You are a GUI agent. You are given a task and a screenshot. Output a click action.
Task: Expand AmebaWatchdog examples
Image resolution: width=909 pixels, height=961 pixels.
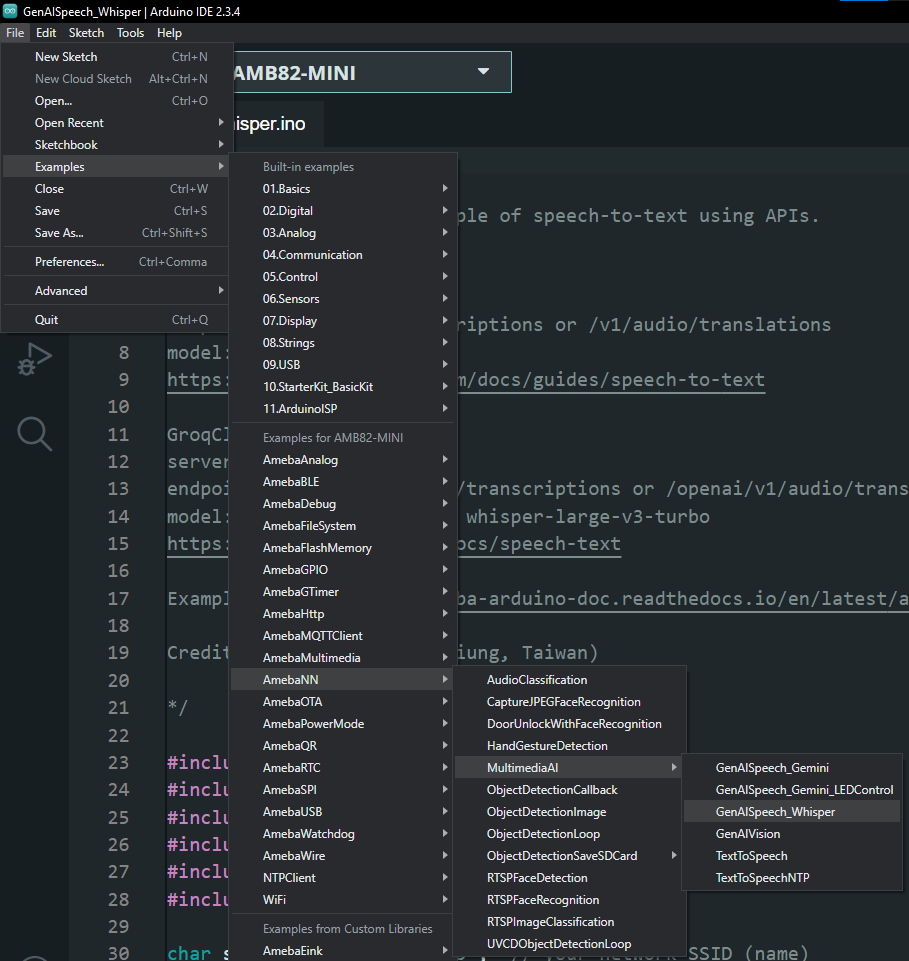tap(343, 834)
